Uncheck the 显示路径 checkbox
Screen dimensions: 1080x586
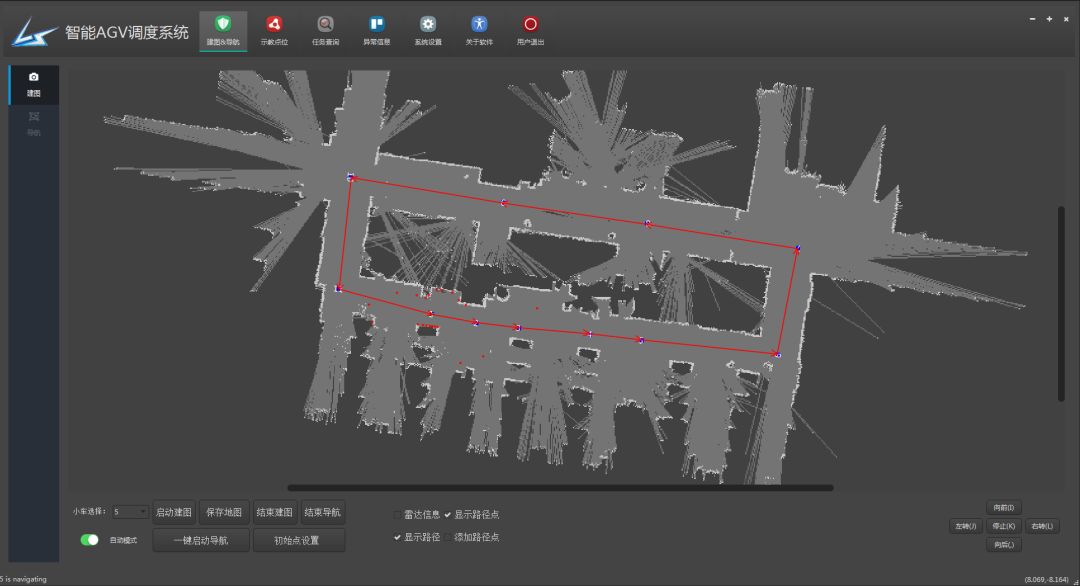[397, 537]
